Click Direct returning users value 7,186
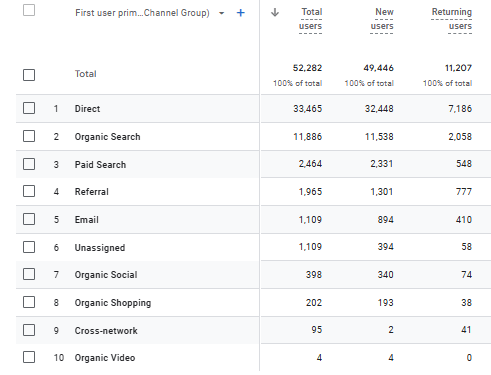The image size is (491, 375). 460,109
